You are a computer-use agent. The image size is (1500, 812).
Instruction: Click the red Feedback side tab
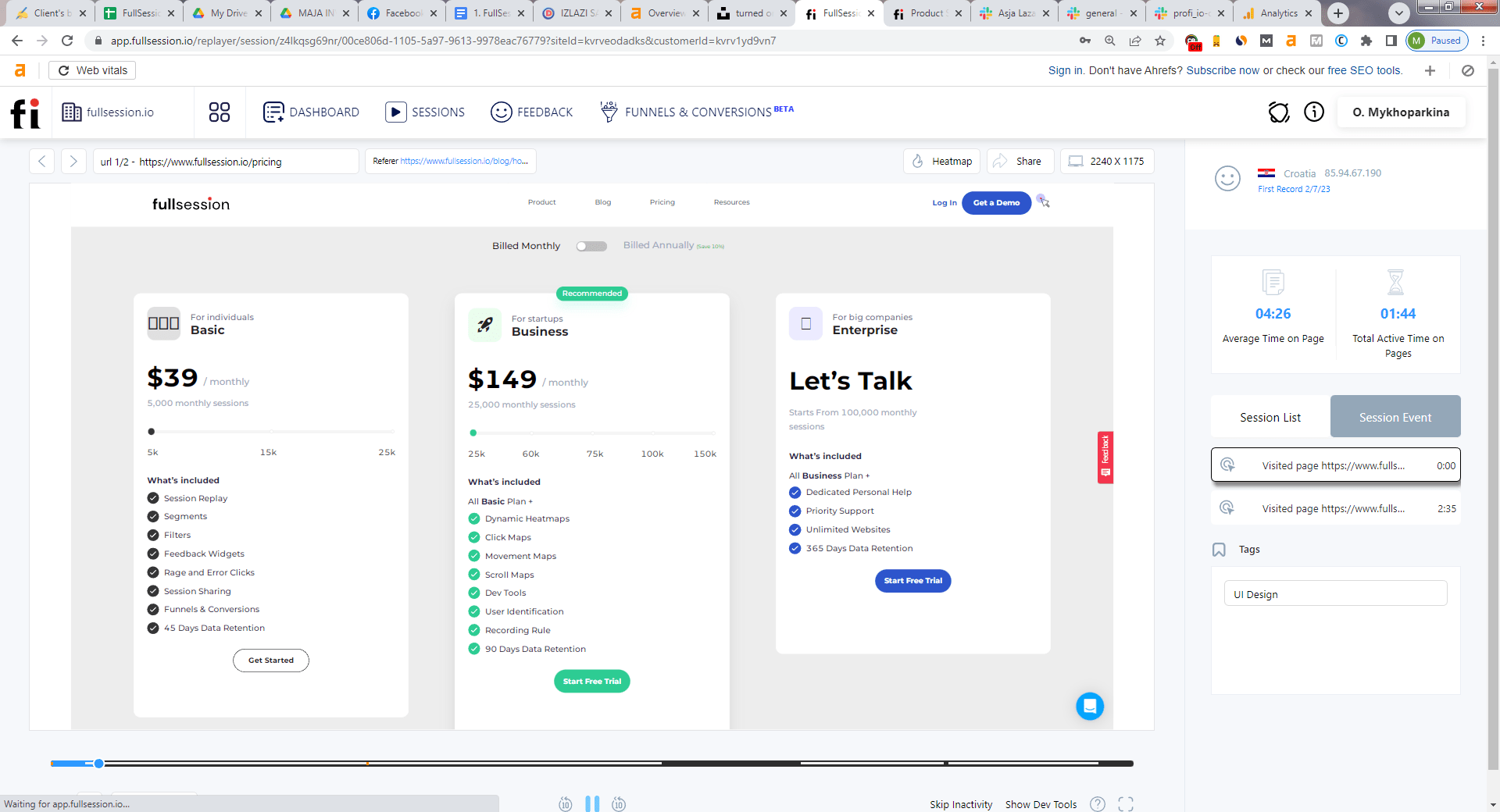pyautogui.click(x=1105, y=458)
